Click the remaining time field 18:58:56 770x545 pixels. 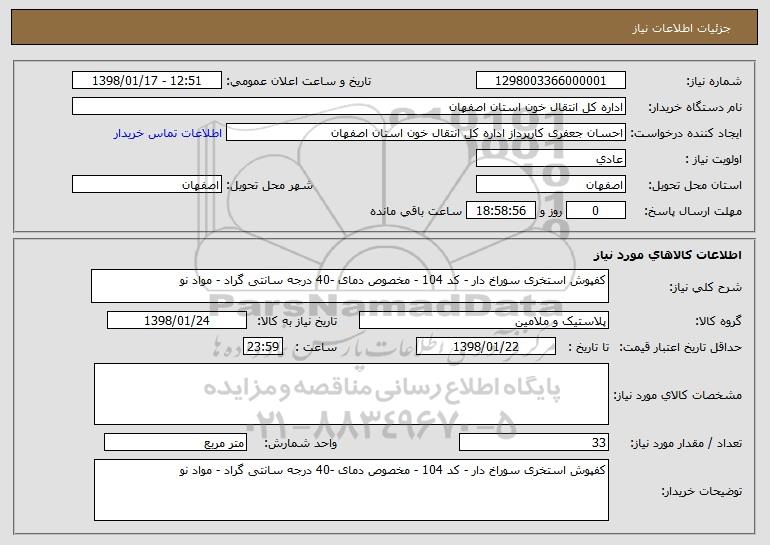click(x=500, y=211)
